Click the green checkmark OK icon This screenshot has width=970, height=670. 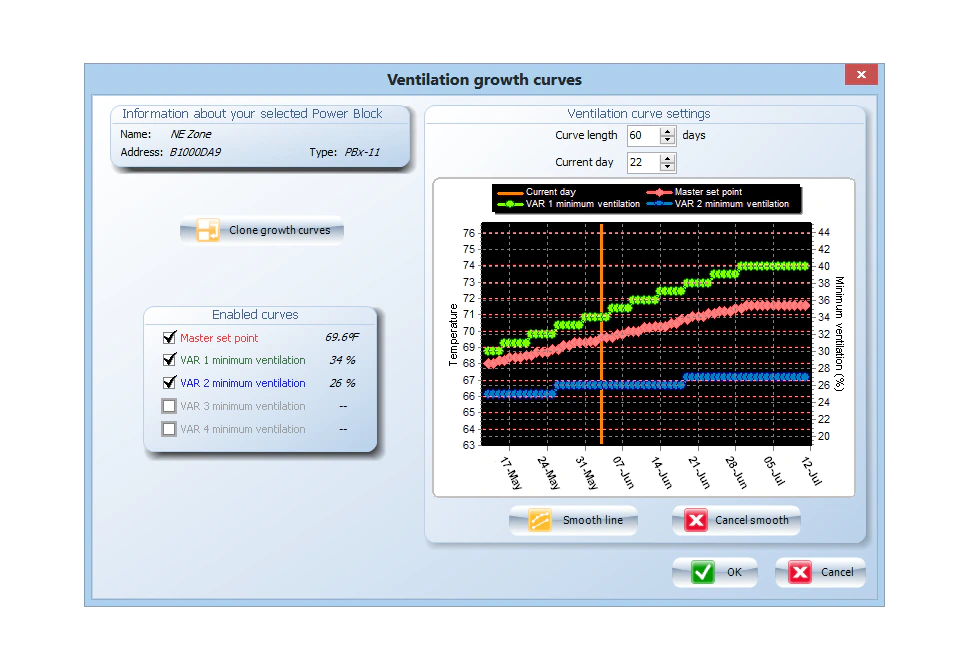click(703, 572)
